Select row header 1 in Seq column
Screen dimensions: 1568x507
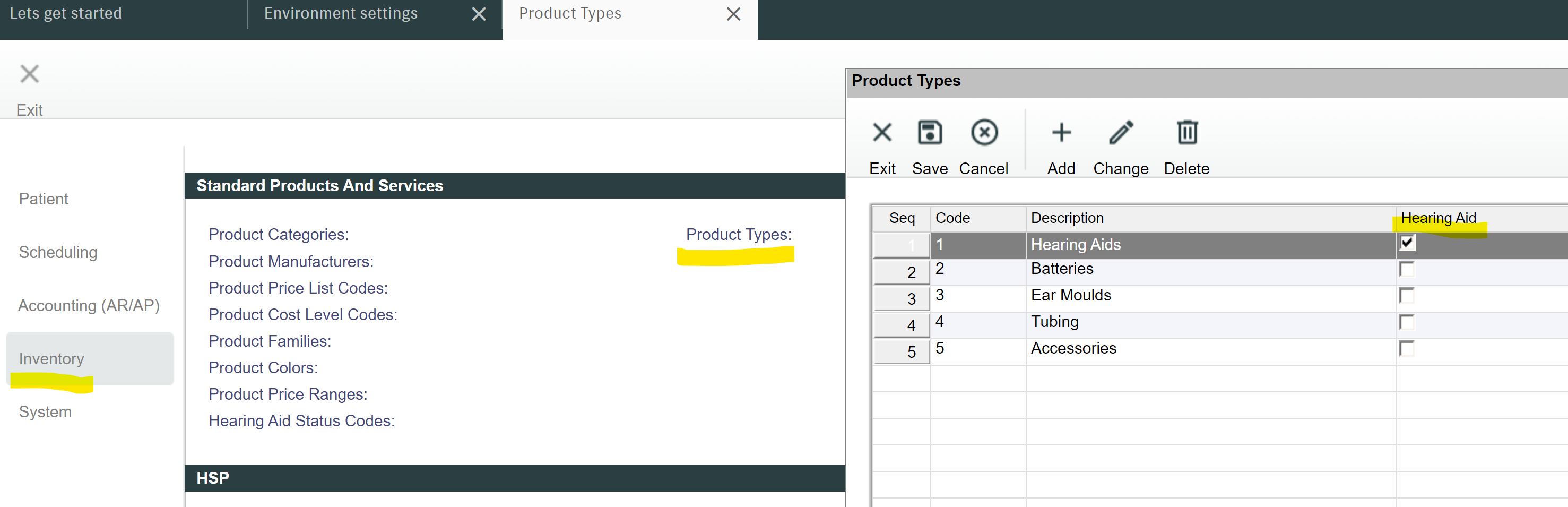click(x=902, y=245)
